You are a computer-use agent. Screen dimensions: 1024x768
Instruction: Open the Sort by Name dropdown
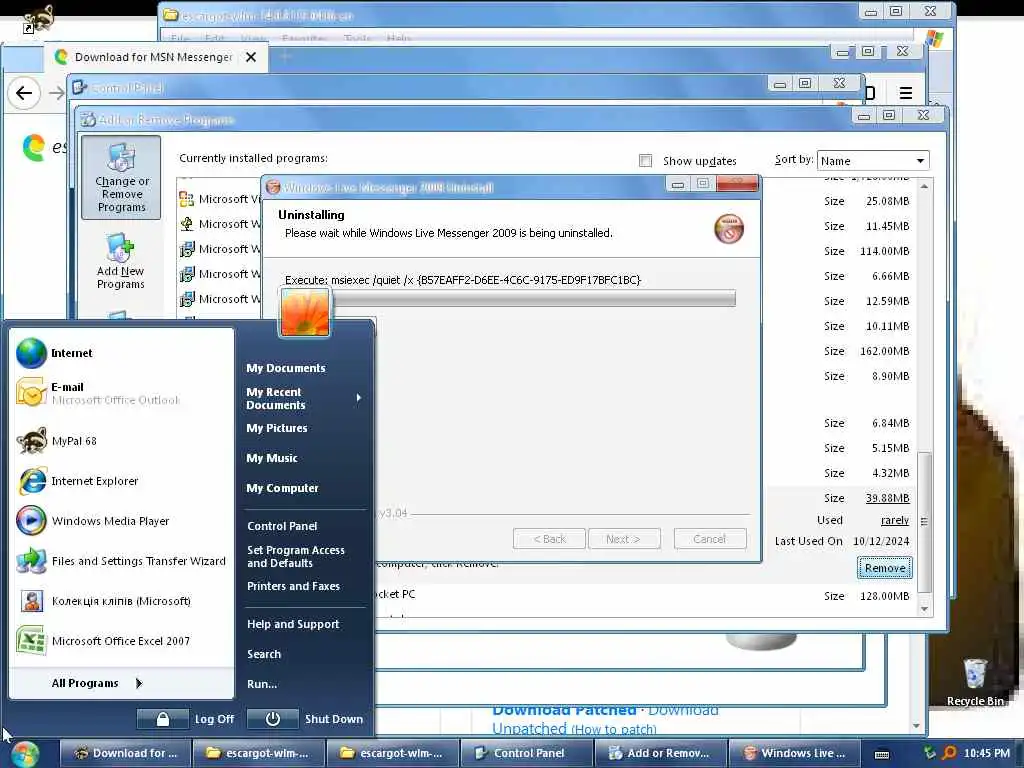click(x=872, y=161)
